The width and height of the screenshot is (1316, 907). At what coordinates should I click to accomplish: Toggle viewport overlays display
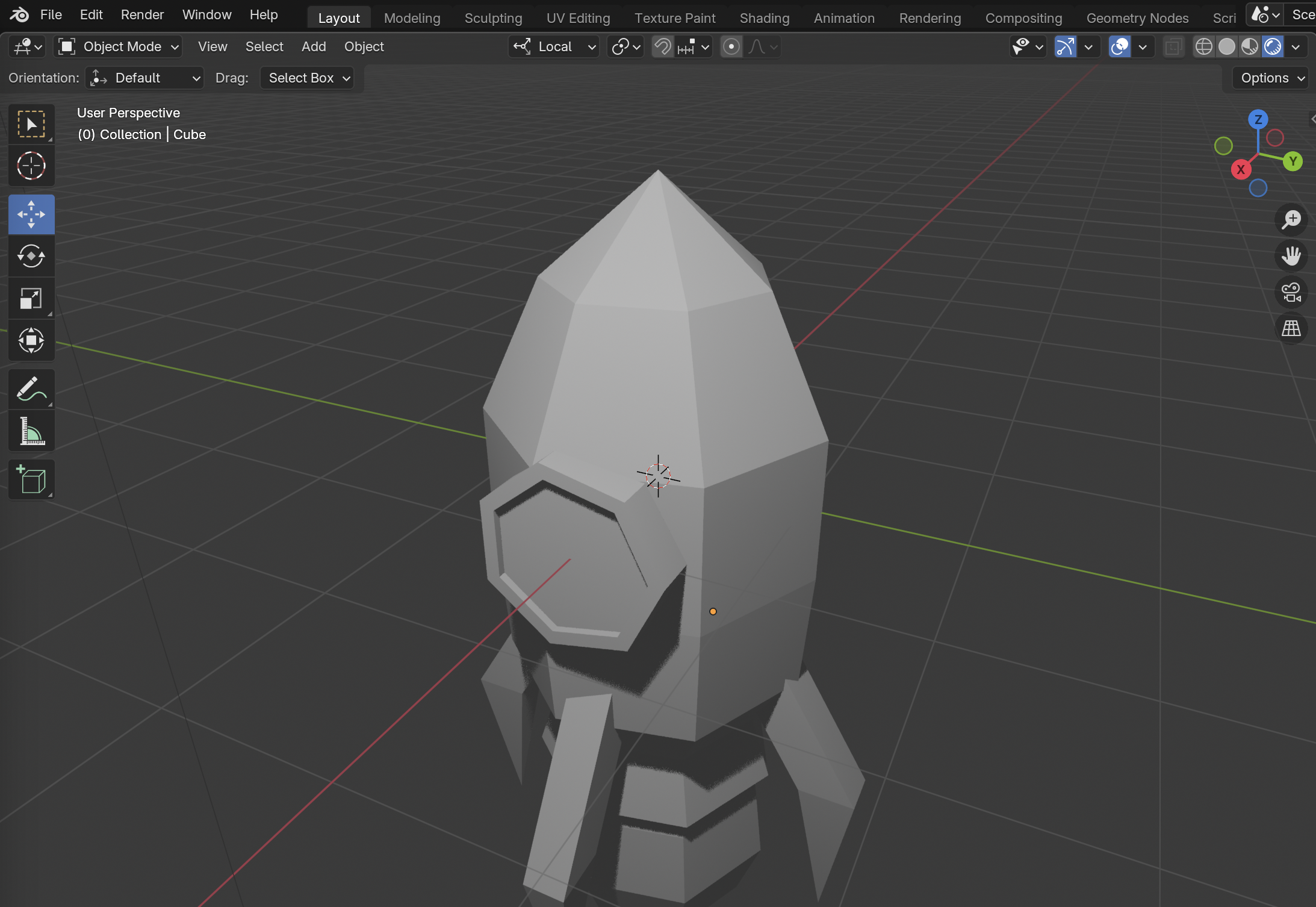tap(1119, 46)
